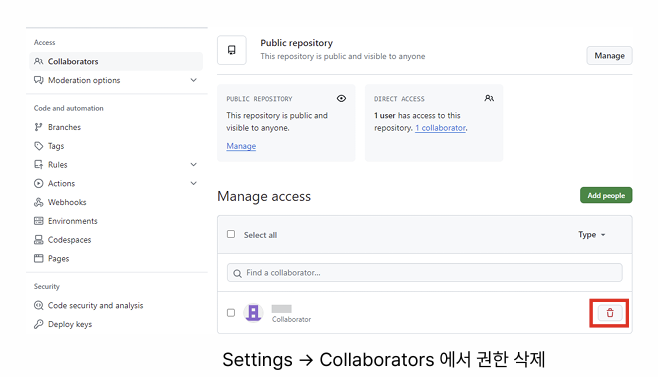Open Branches settings

[64, 127]
